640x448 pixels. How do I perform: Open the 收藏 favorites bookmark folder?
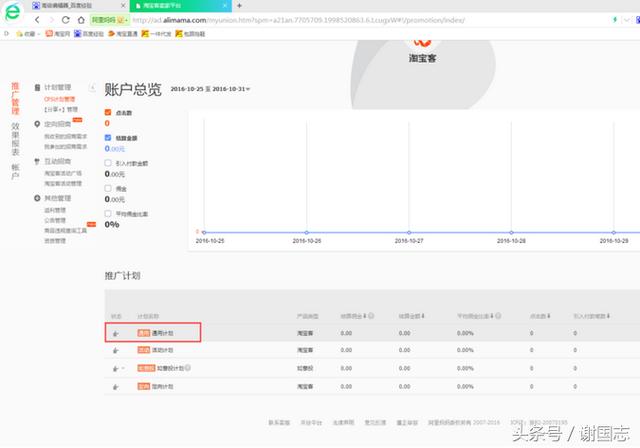tap(27, 34)
